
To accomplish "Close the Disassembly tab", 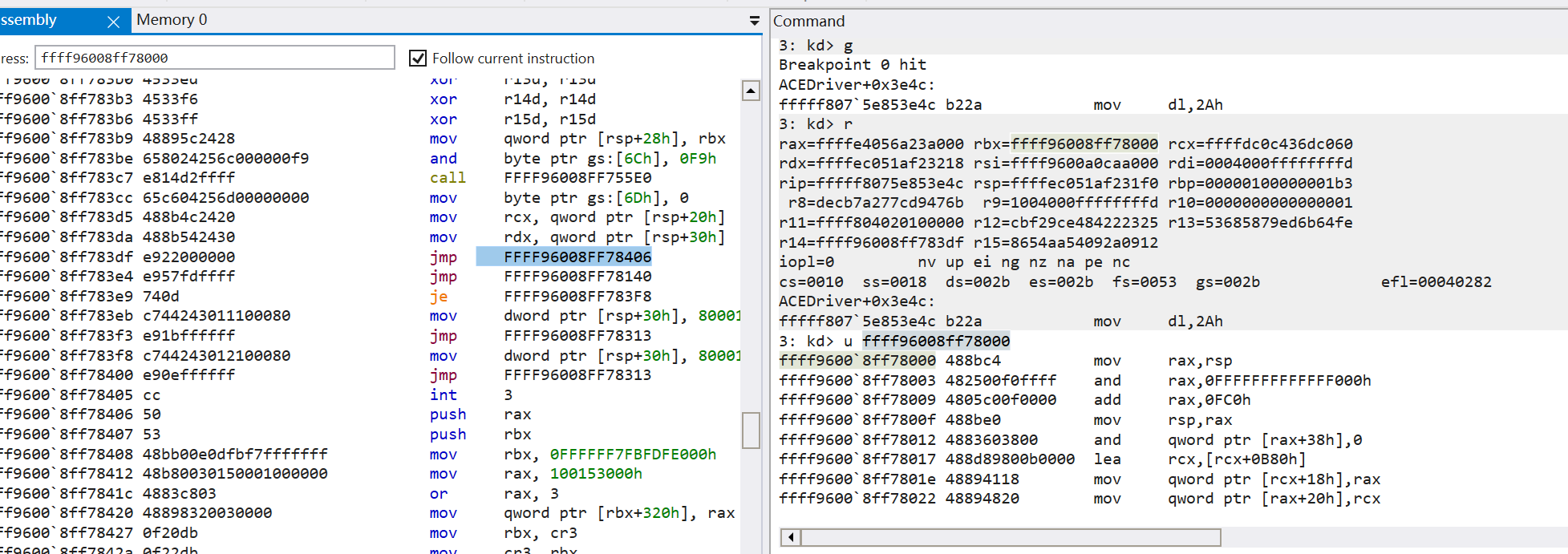I will click(x=113, y=22).
